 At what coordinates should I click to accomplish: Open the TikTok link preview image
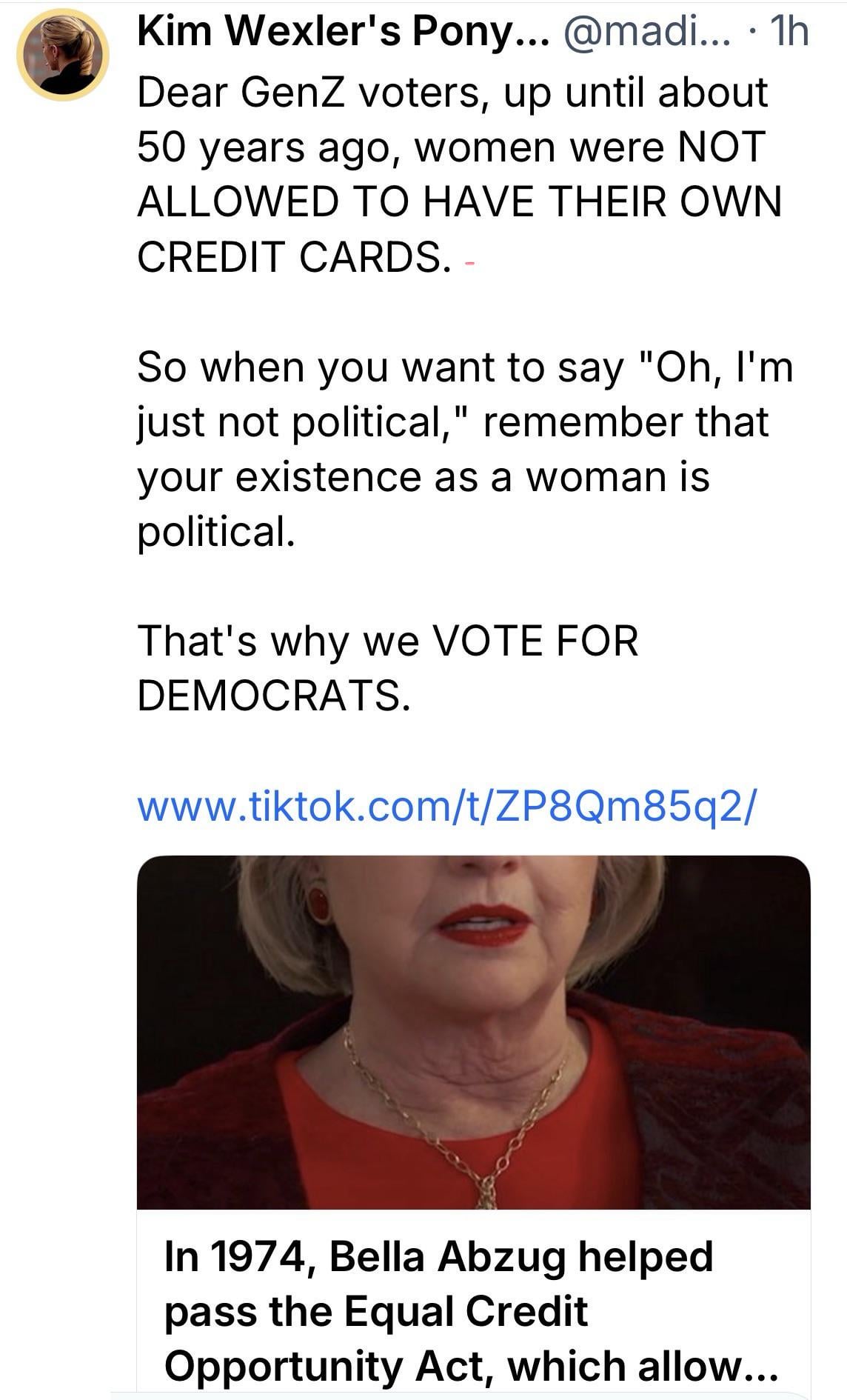point(474,1033)
